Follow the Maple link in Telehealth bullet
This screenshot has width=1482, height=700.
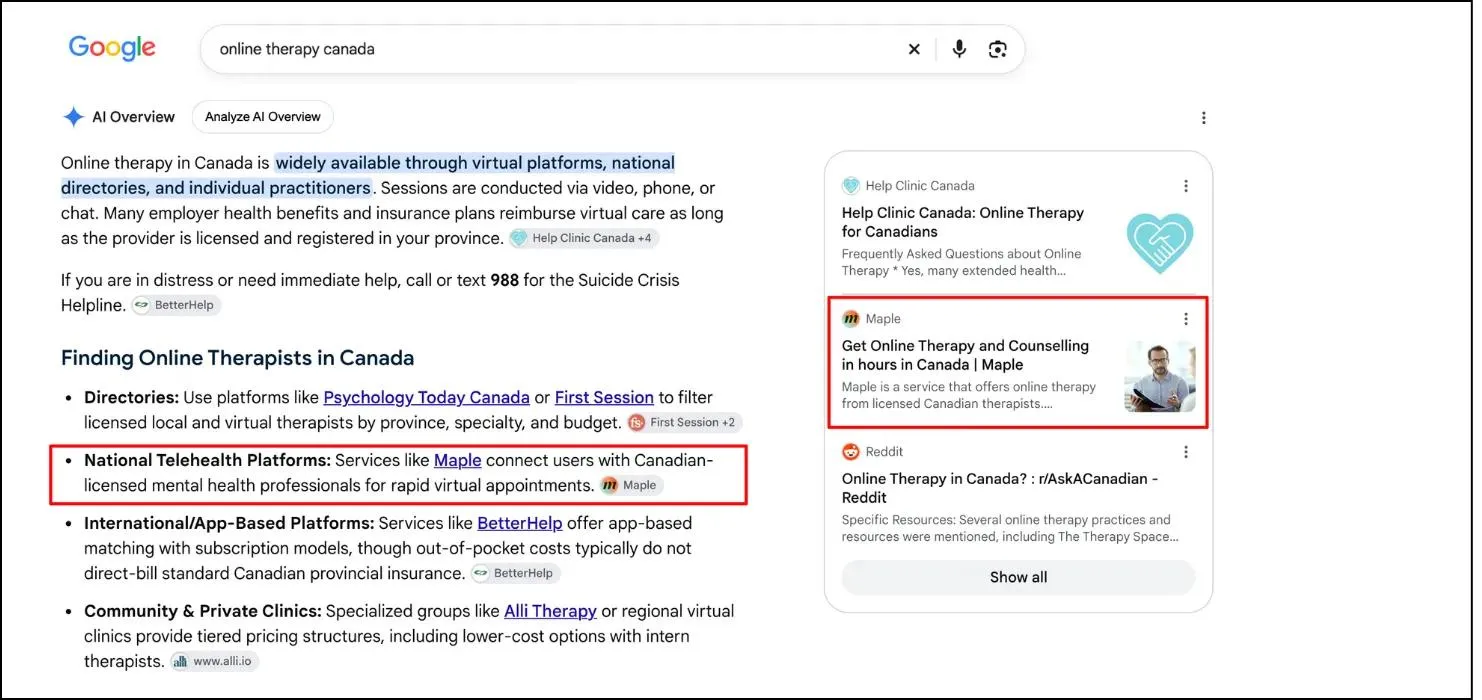tap(458, 460)
